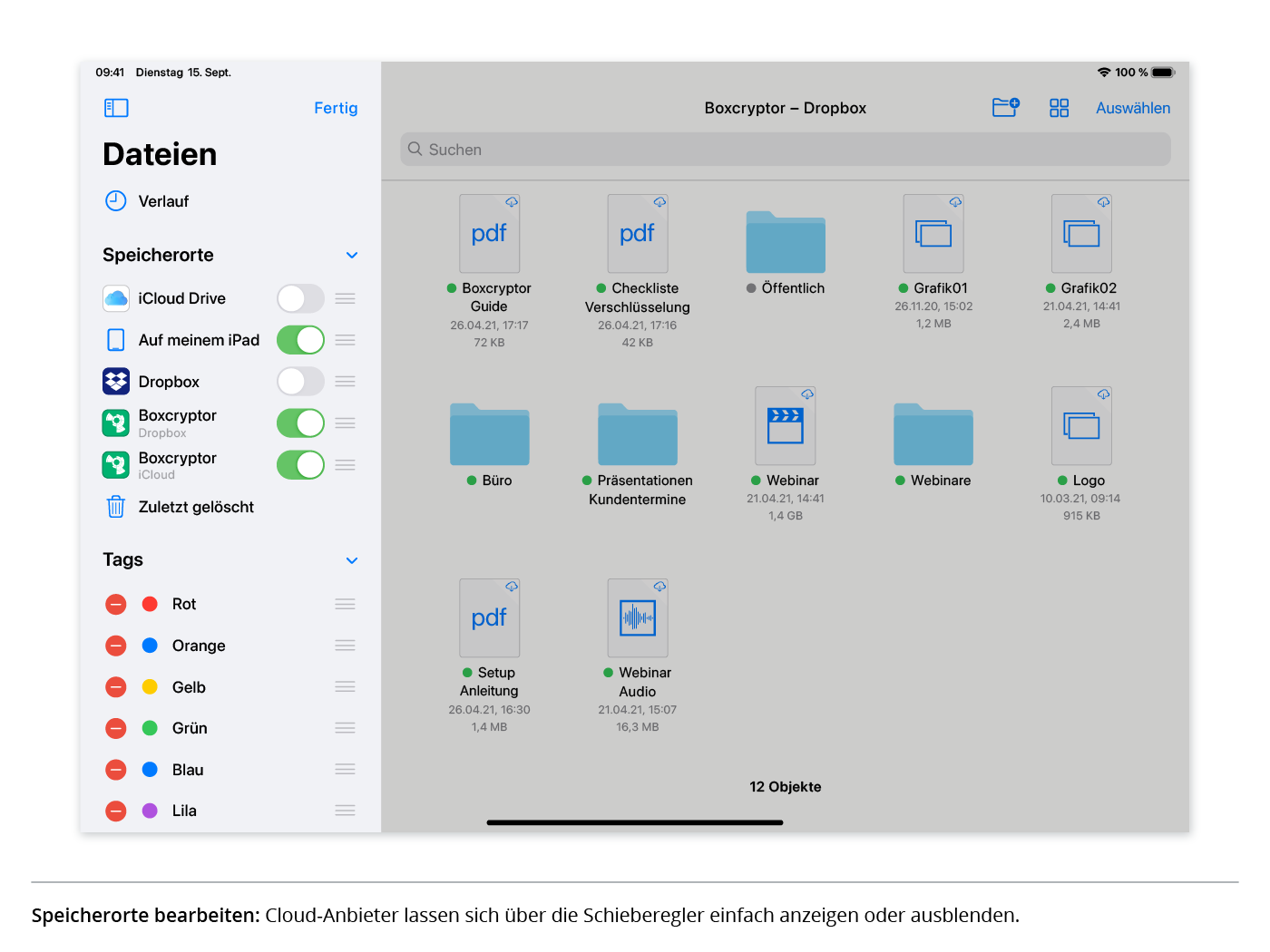The image size is (1270, 952).
Task: Remove the Lila tag with minus icon
Action: (116, 811)
